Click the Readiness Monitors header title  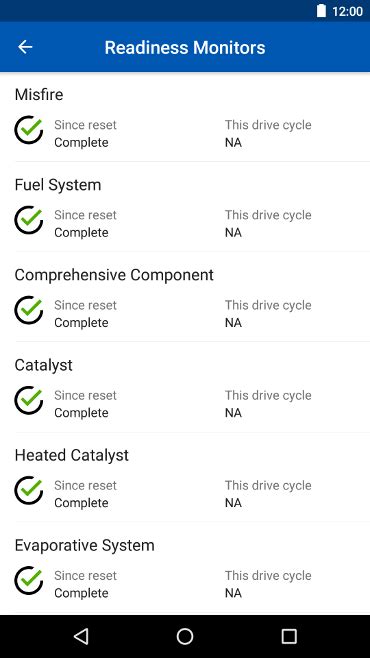click(185, 47)
